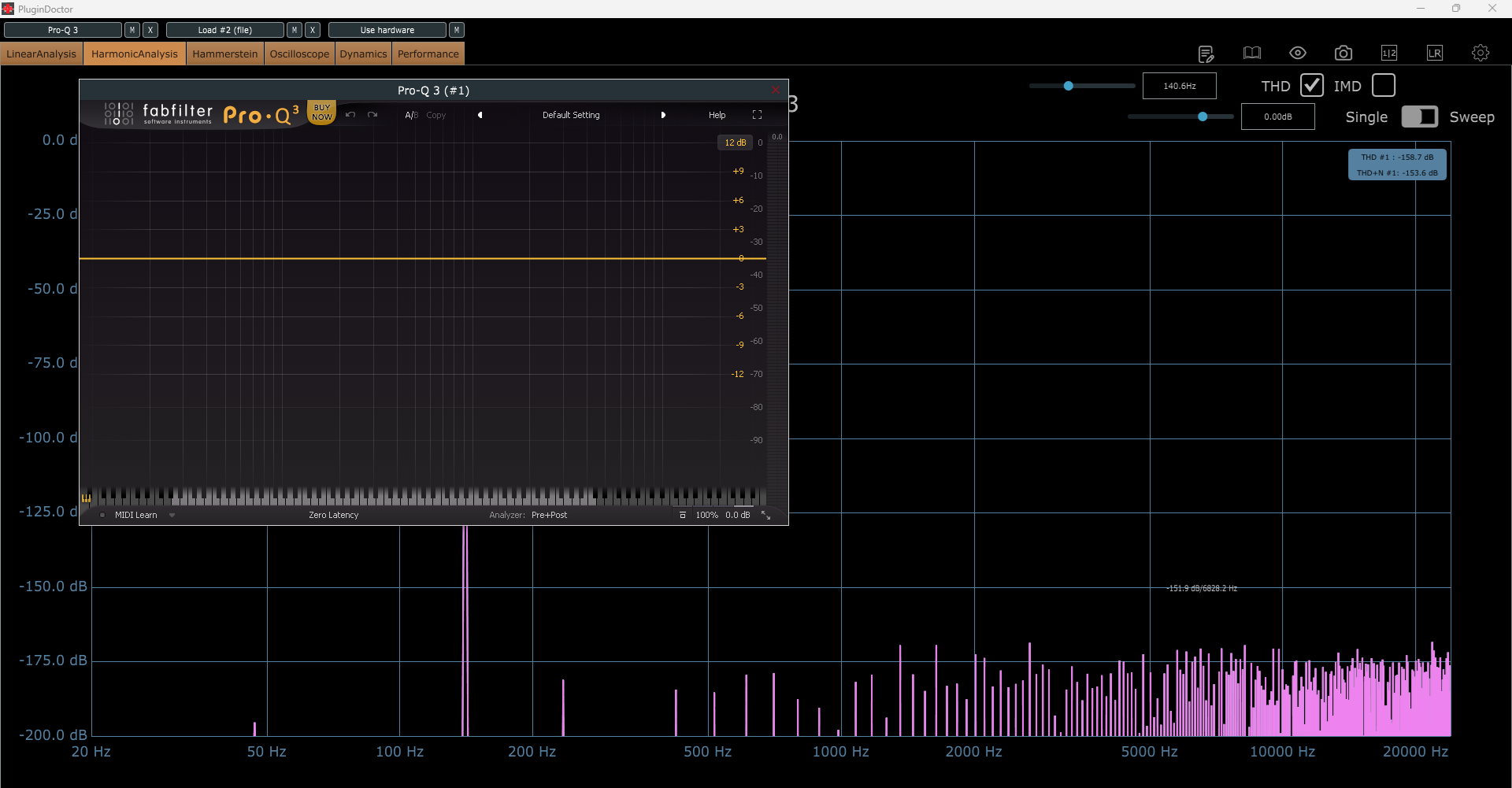Open Zero Latency processing mode menu
This screenshot has height=788, width=1512.
point(333,515)
